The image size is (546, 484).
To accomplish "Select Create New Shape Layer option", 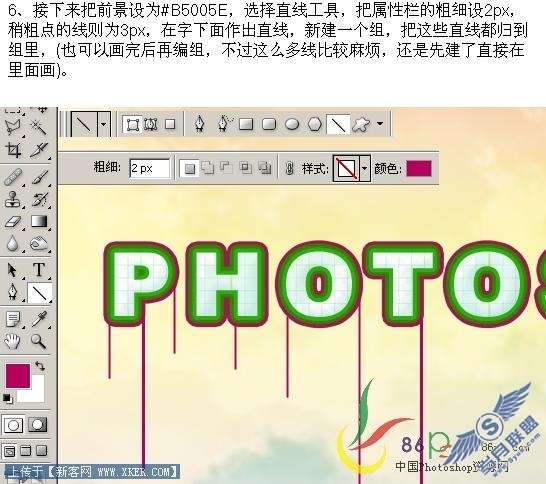I will 189,169.
